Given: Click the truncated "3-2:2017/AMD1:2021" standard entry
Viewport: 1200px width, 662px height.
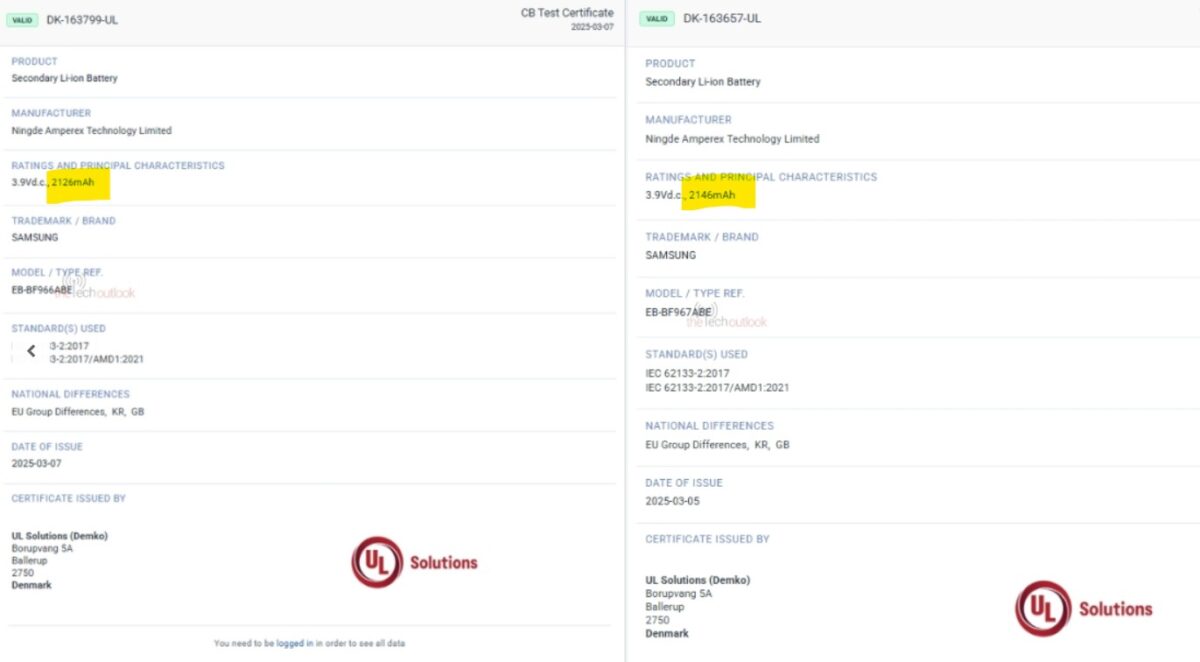Looking at the screenshot, I should click(97, 359).
